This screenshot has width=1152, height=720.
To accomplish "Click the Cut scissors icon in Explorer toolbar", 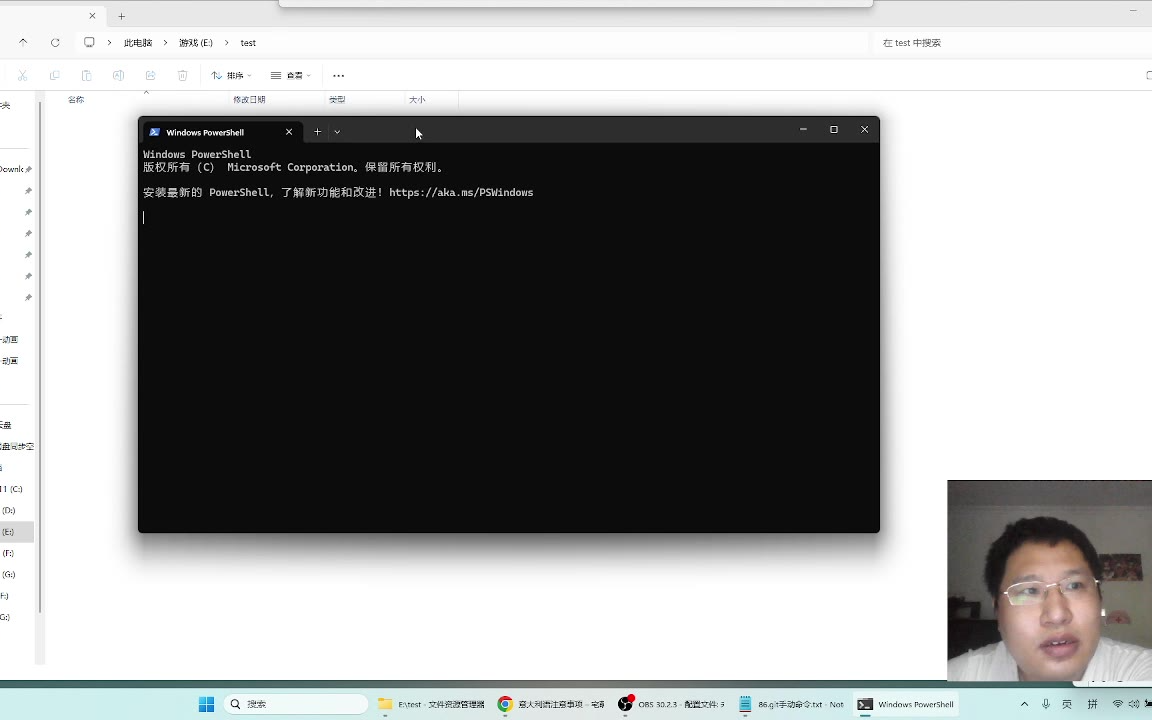I will coord(22,76).
